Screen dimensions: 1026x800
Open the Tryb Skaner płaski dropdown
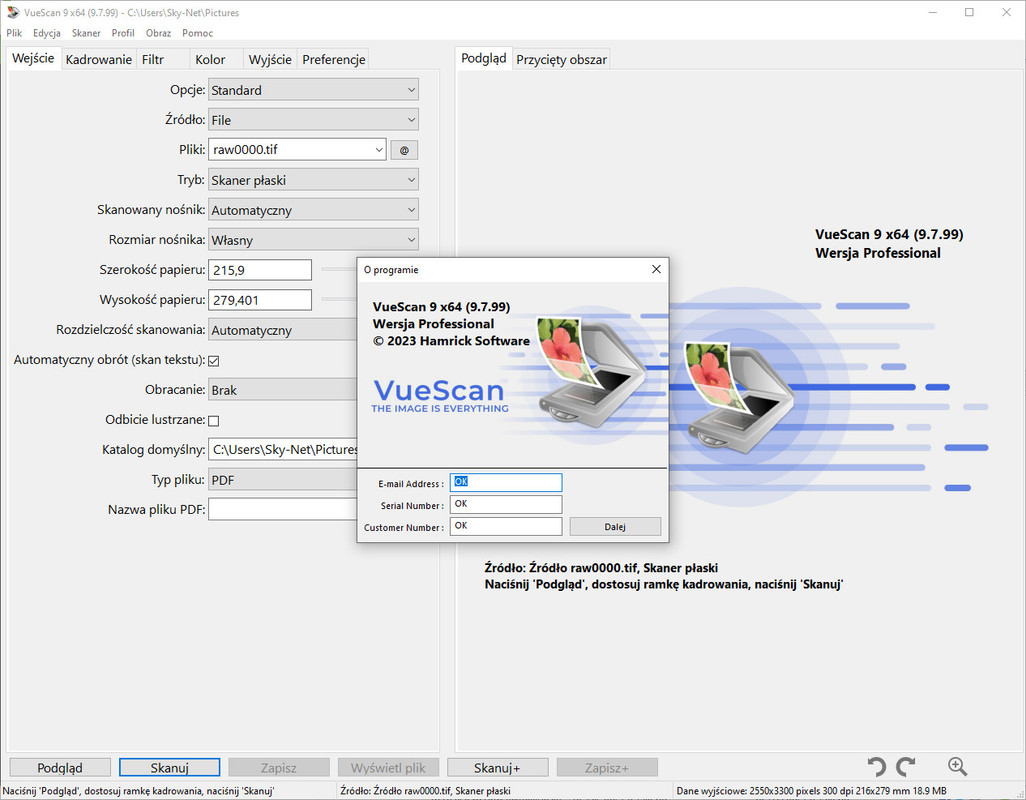pyautogui.click(x=313, y=180)
